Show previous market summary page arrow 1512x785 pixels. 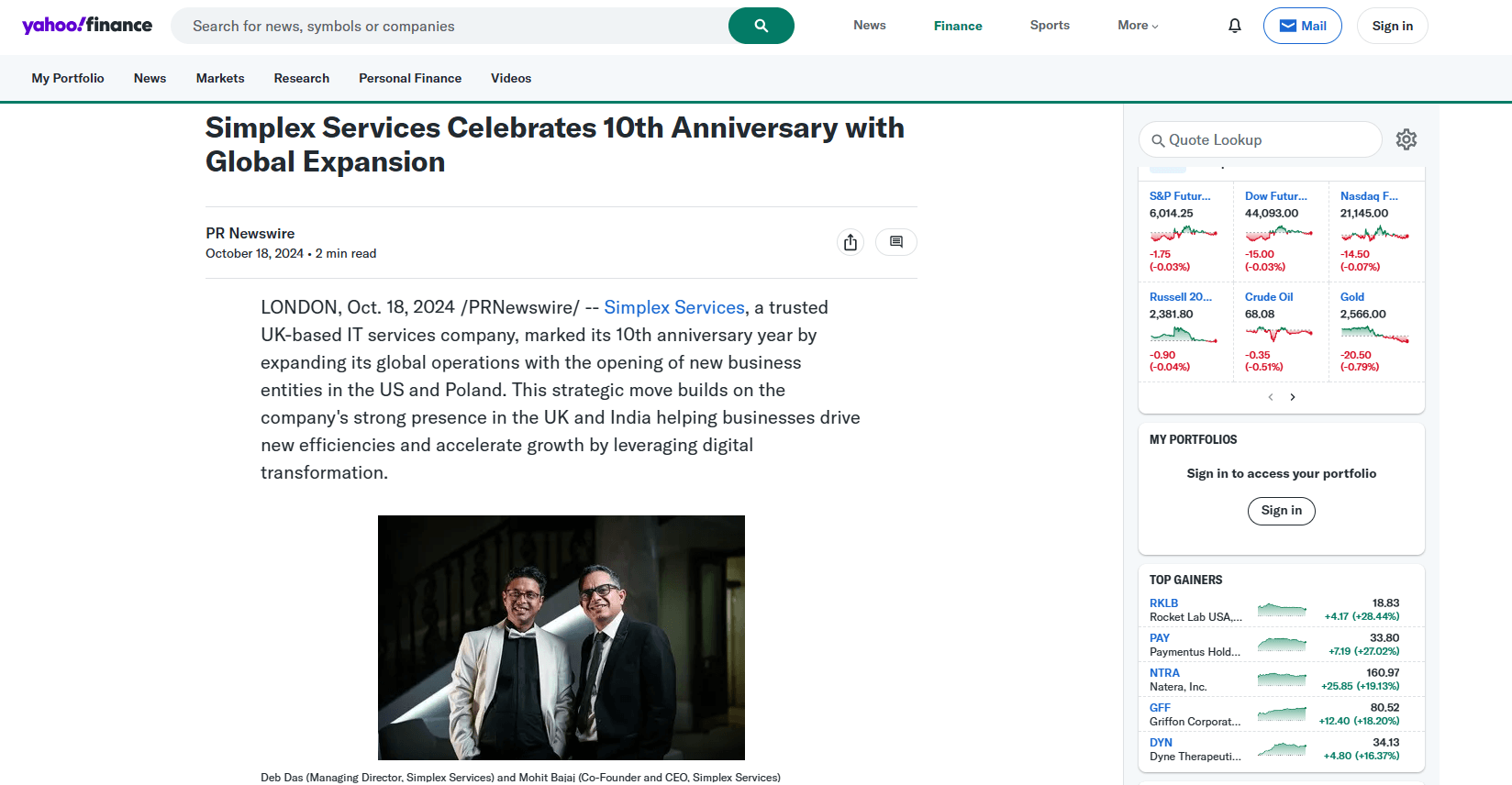pyautogui.click(x=1271, y=397)
